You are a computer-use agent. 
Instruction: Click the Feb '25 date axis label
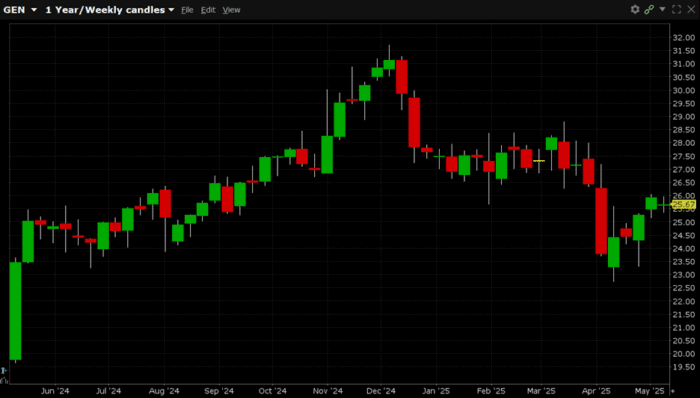(x=491, y=391)
